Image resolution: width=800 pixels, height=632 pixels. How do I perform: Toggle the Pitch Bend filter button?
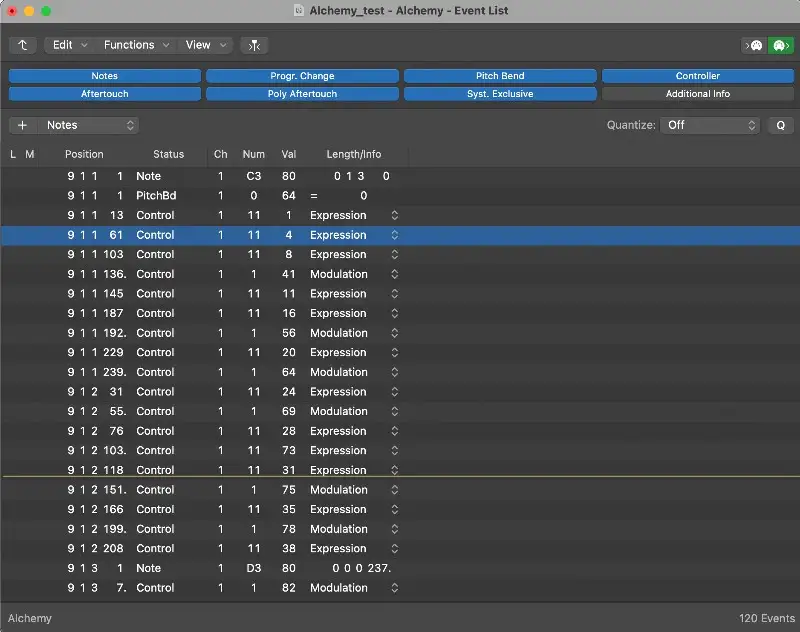[500, 76]
